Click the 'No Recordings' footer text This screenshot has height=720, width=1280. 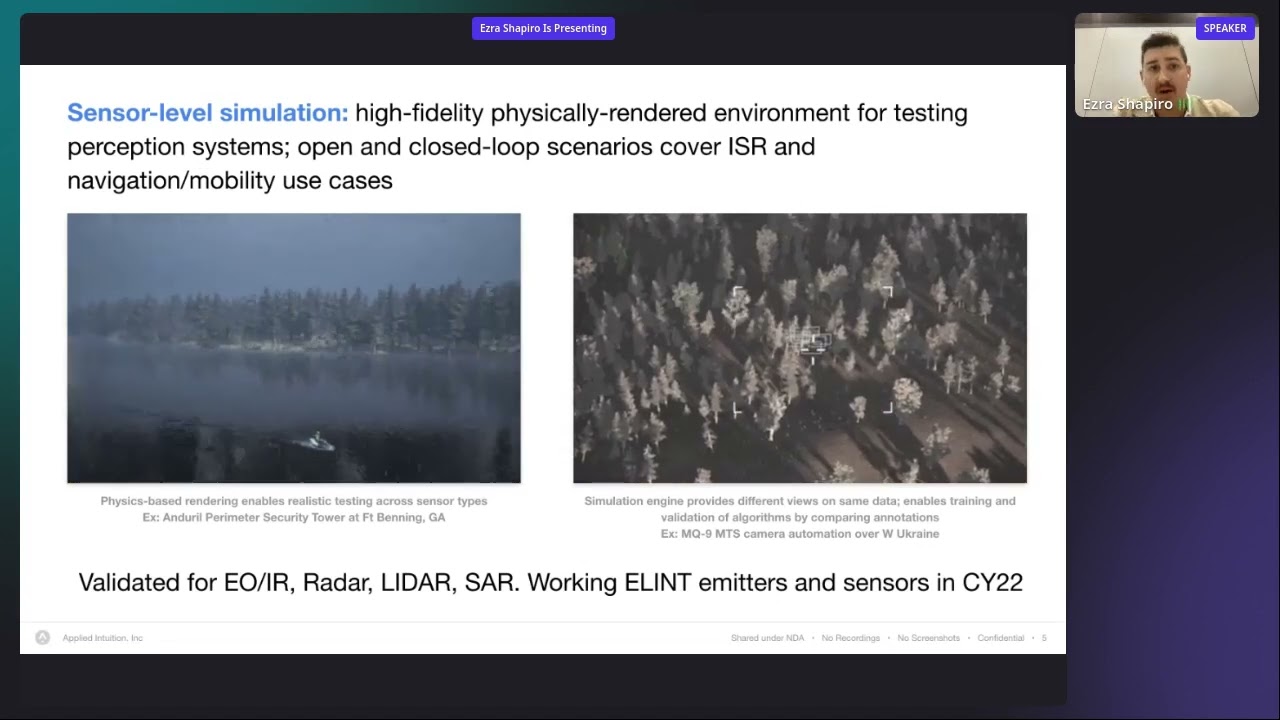click(851, 638)
